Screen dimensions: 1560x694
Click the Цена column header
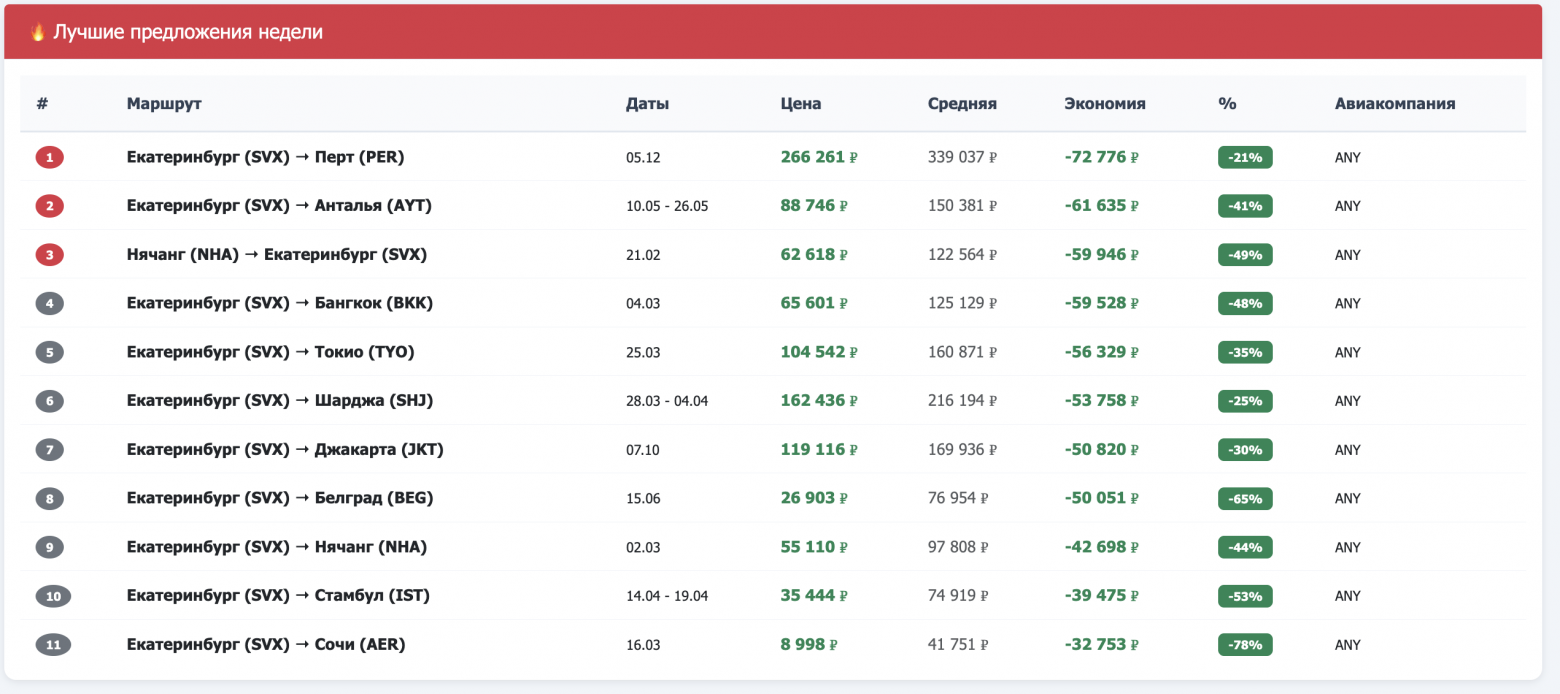click(x=800, y=103)
